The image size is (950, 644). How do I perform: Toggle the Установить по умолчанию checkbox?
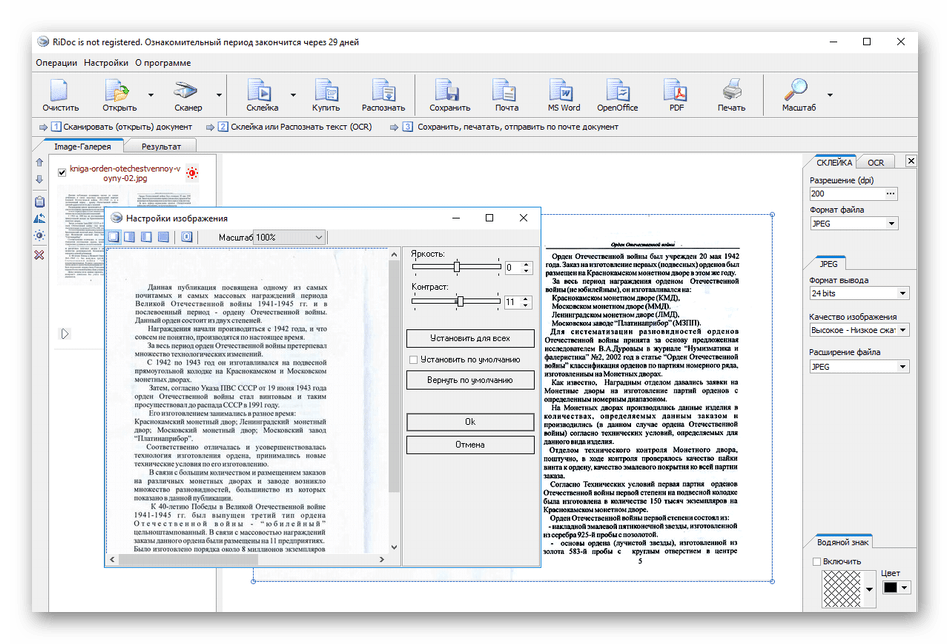(413, 360)
